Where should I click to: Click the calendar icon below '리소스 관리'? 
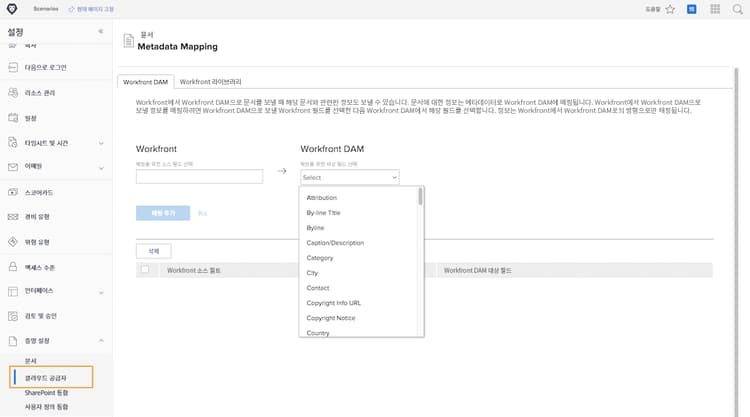pyautogui.click(x=13, y=118)
